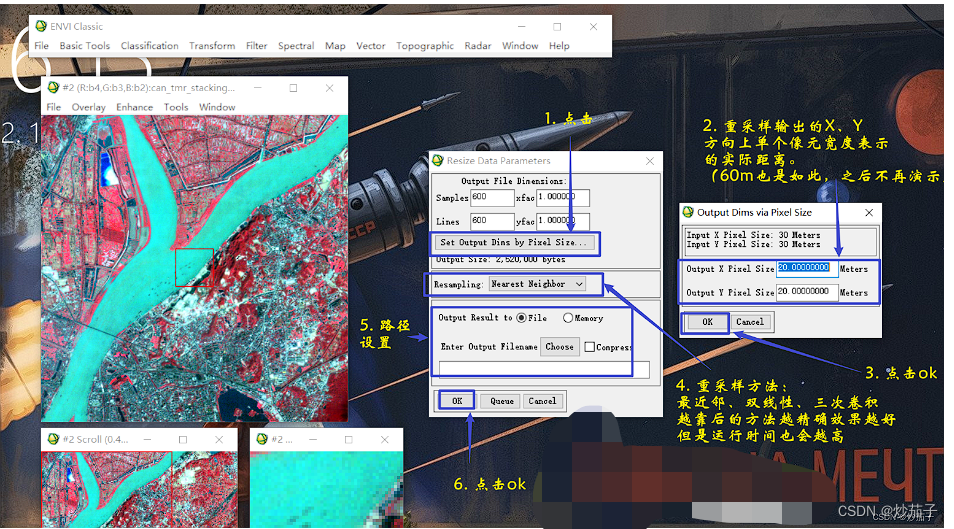
Task: Click Cancel in Output Dims via Pixel Size
Action: pos(750,322)
